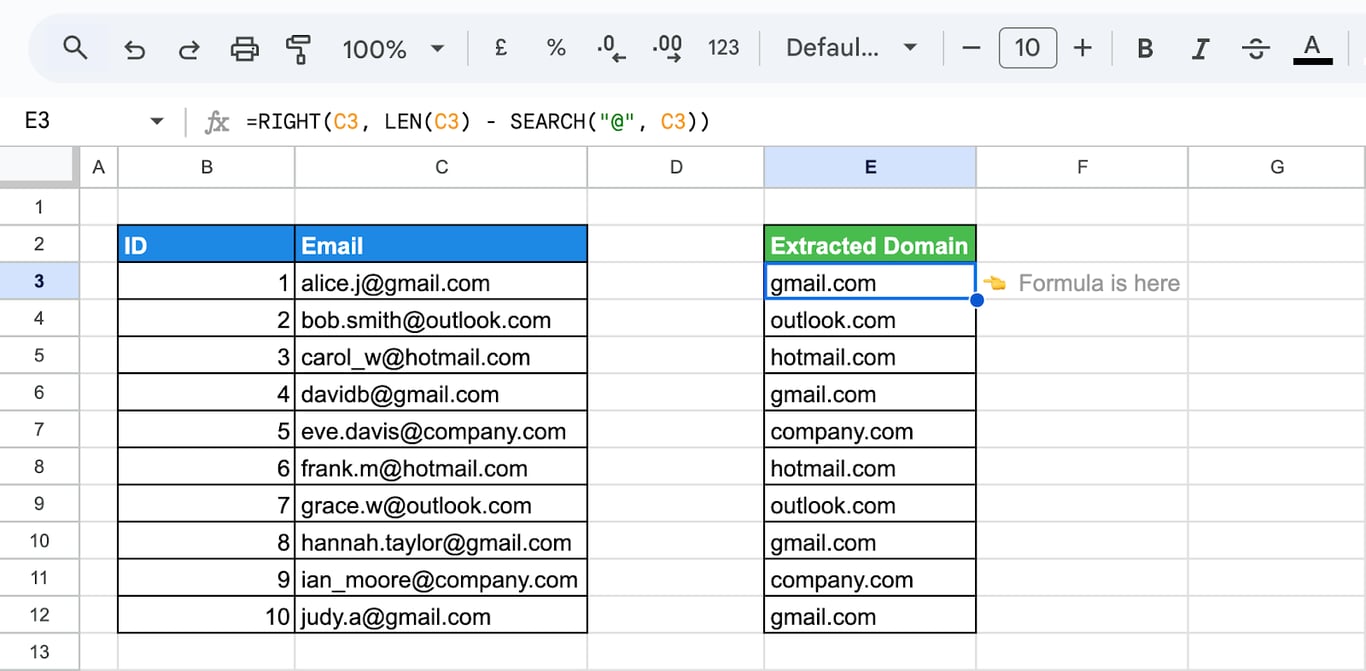Click the Extracted Domain header cell

click(x=870, y=244)
